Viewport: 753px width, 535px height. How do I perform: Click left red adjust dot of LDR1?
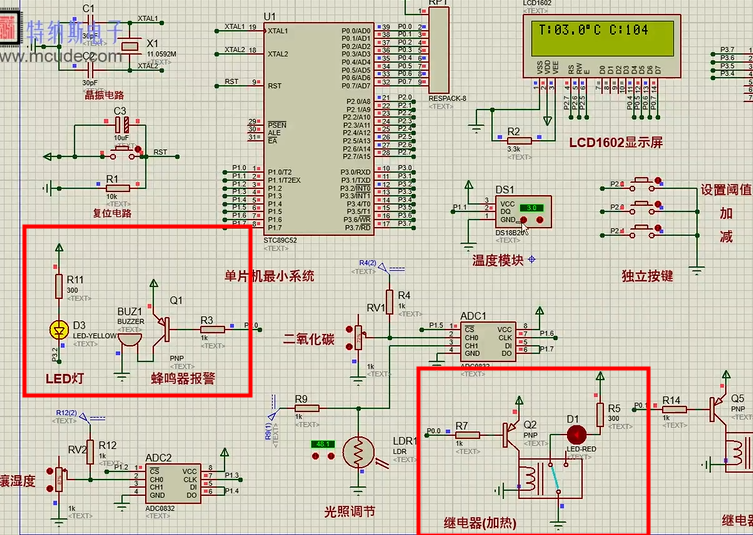316,455
